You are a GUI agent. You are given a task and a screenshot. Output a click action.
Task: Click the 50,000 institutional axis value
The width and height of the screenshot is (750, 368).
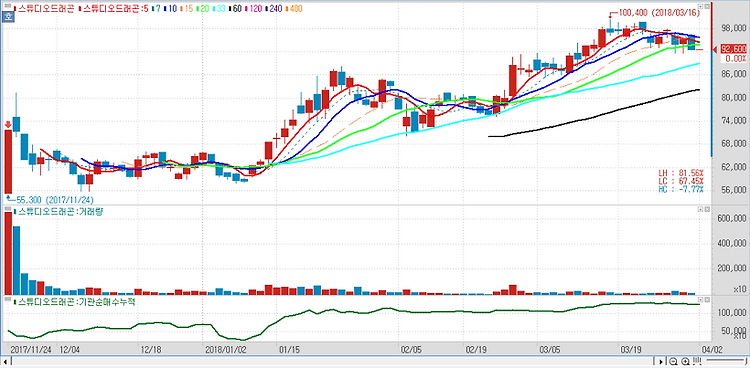pos(733,331)
